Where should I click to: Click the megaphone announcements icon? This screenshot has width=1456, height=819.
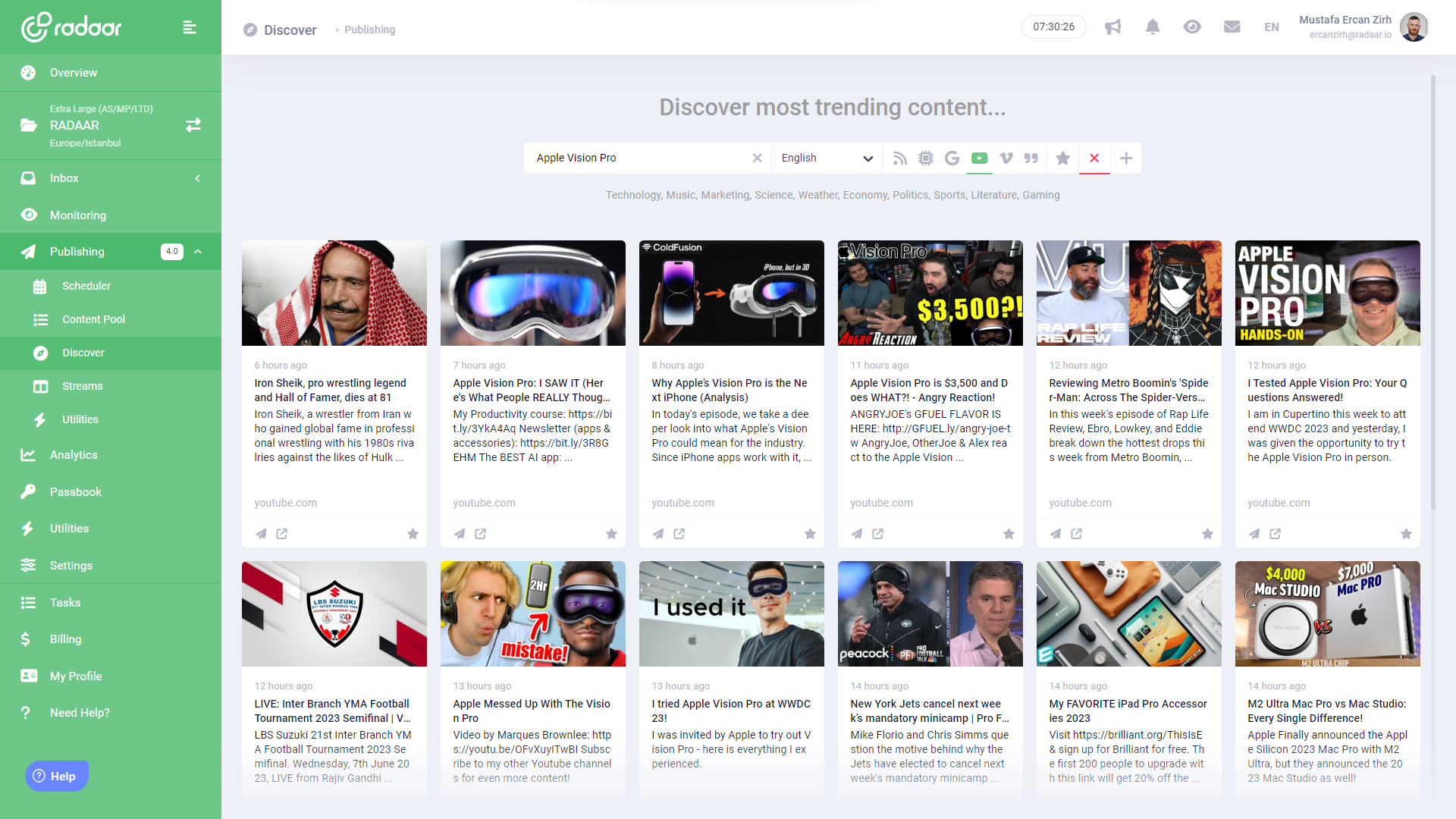[x=1112, y=27]
